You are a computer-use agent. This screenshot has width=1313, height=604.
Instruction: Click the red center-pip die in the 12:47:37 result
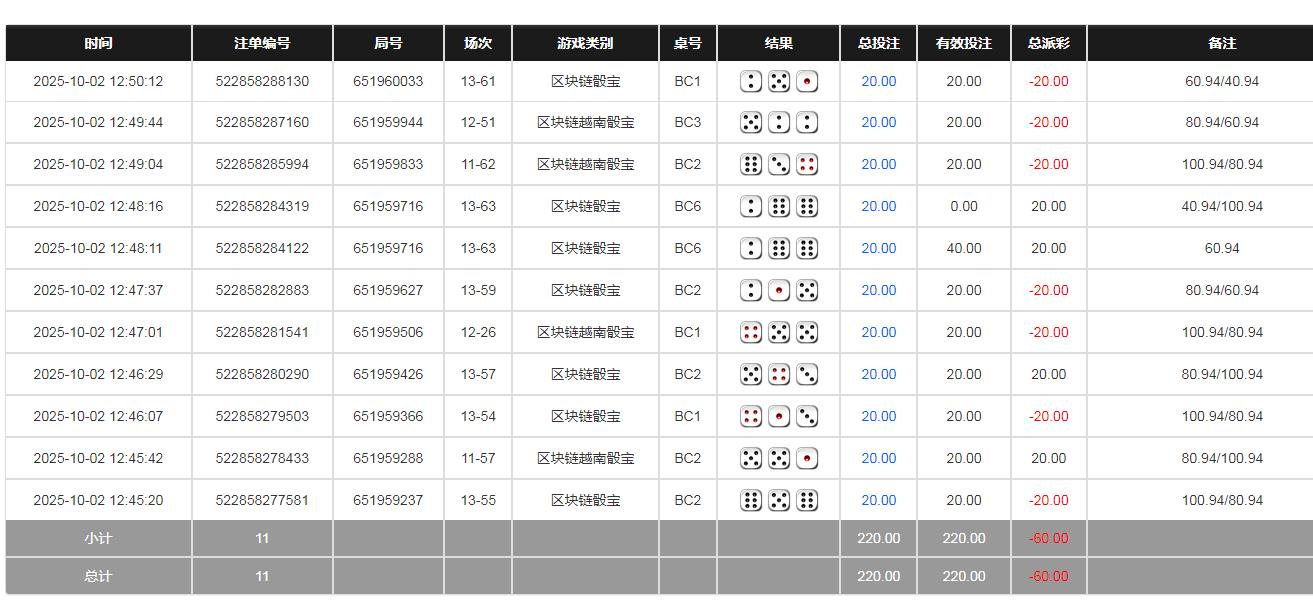coord(779,290)
